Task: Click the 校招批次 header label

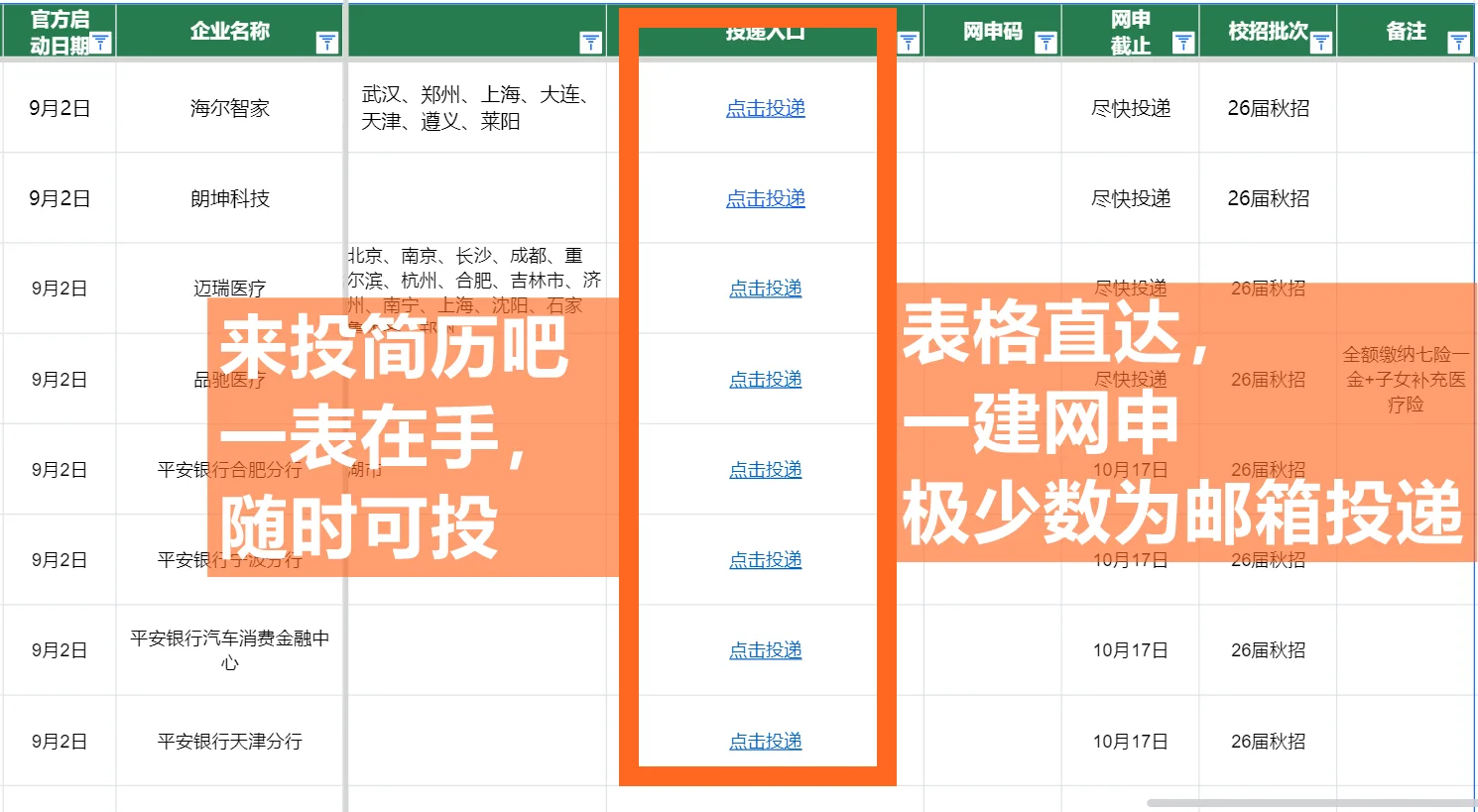Action: coord(1269,31)
